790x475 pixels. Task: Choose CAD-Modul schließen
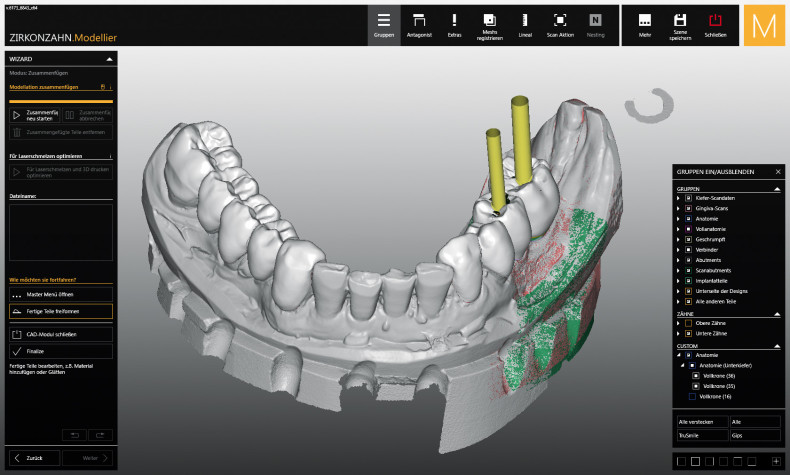[x=61, y=334]
